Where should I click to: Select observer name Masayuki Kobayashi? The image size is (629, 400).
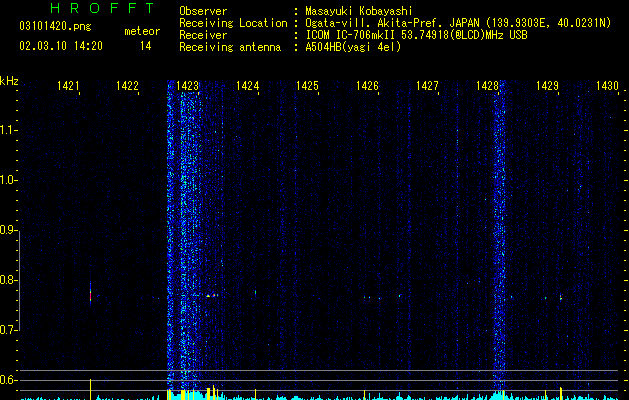tap(359, 11)
